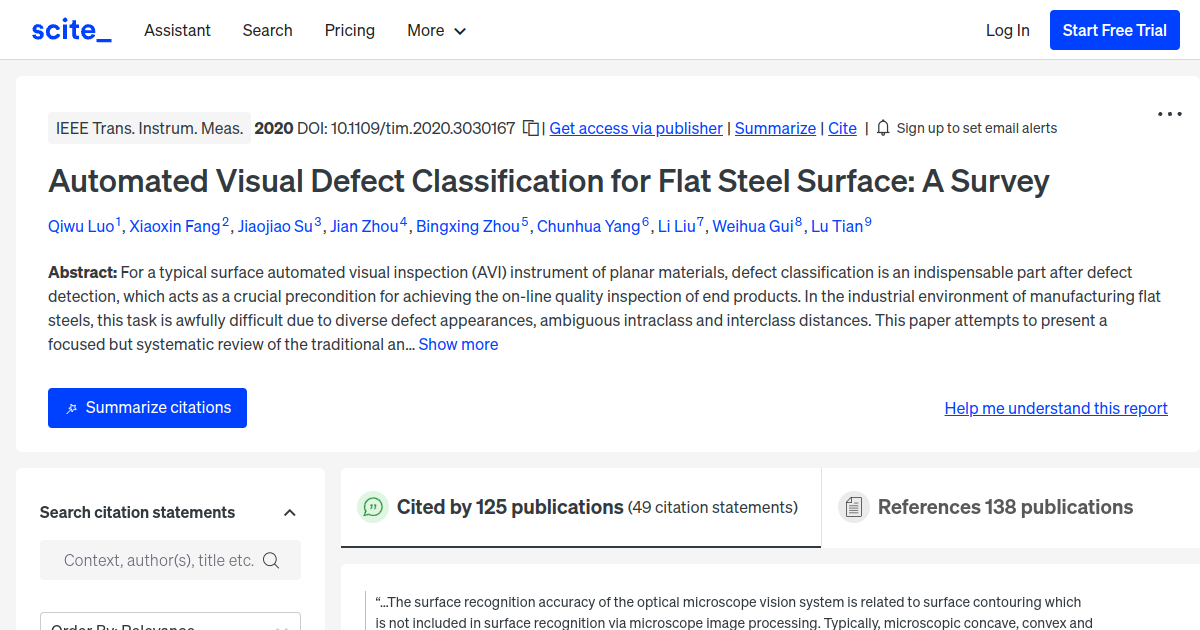This screenshot has width=1200, height=630.
Task: Click the bell icon to set email alerts
Action: pos(883,128)
